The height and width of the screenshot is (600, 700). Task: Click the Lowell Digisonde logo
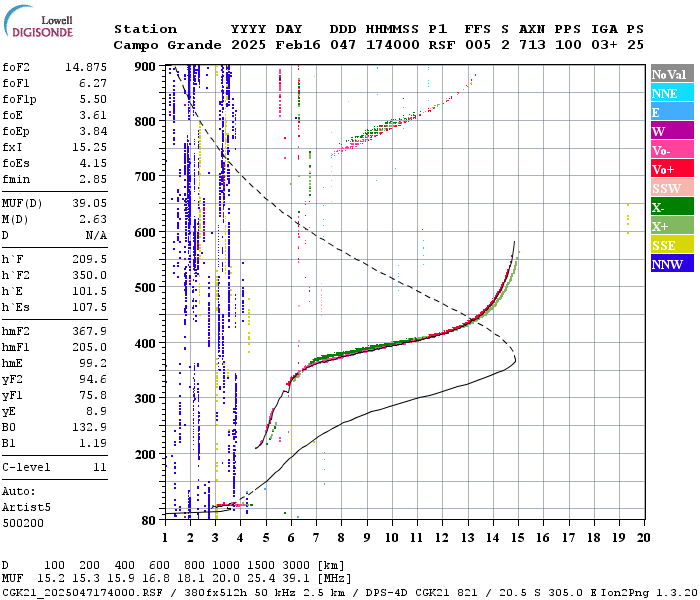point(38,21)
